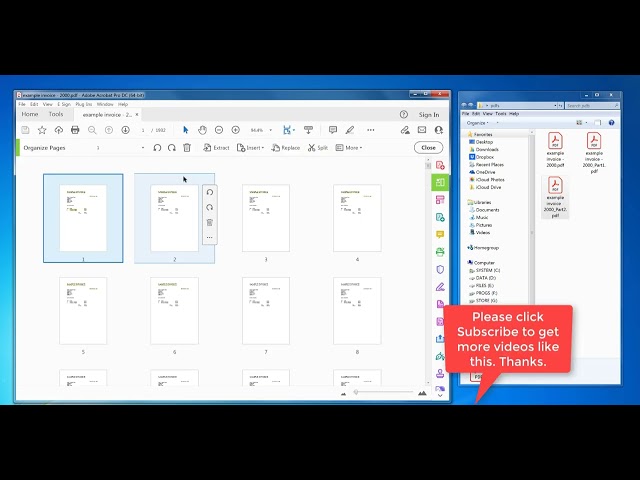Click the Replace button
This screenshot has height=480, width=640.
286,148
